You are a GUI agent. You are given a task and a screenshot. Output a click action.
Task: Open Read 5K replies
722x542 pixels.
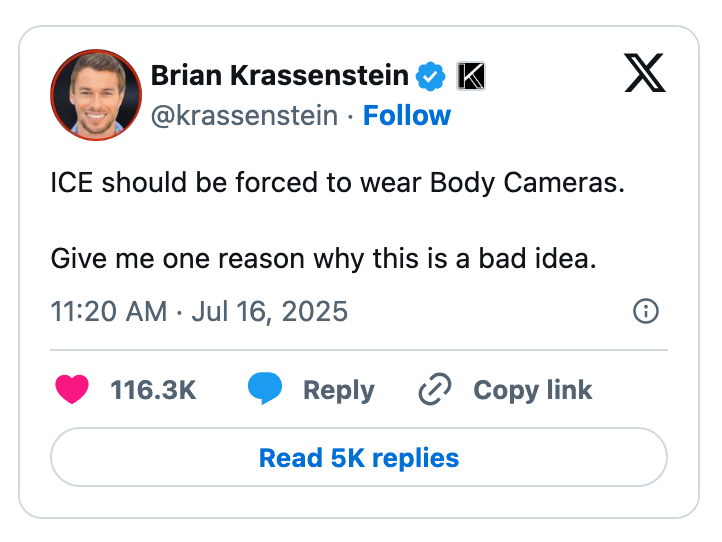pos(359,458)
